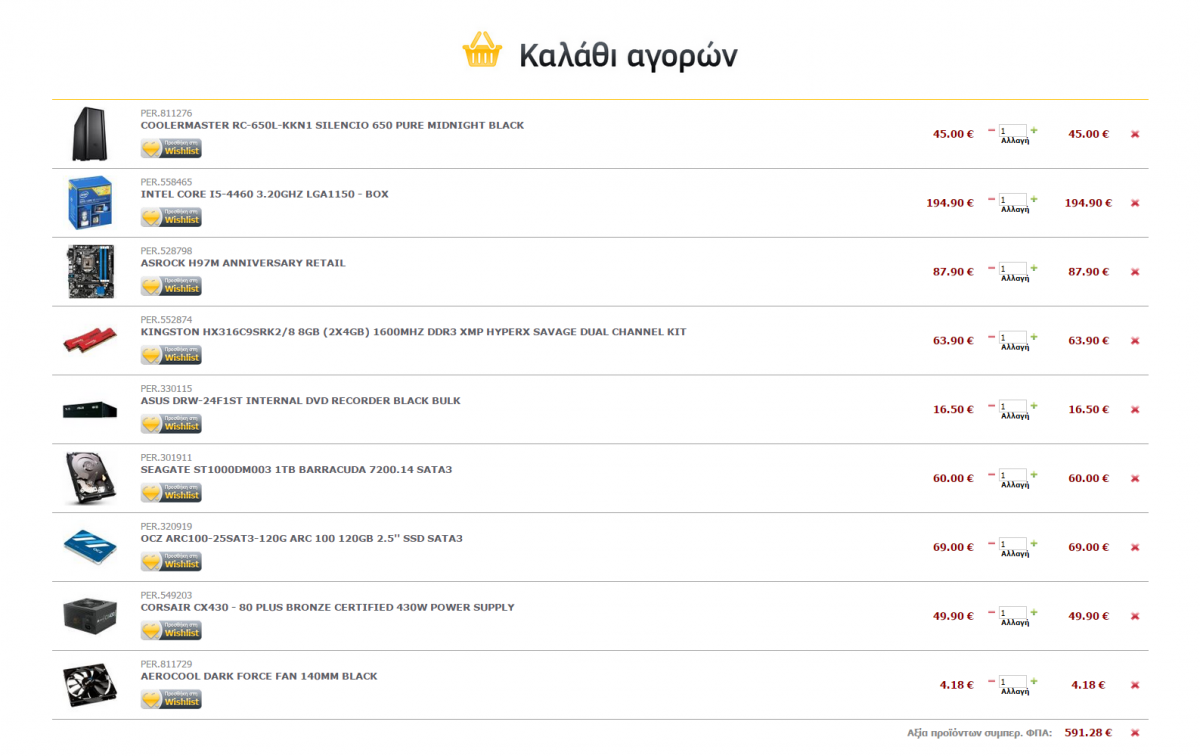Screen dimensions: 1200x756
Task: Add Aerocool Dark Force fan to Wishlist
Action: pos(171,701)
